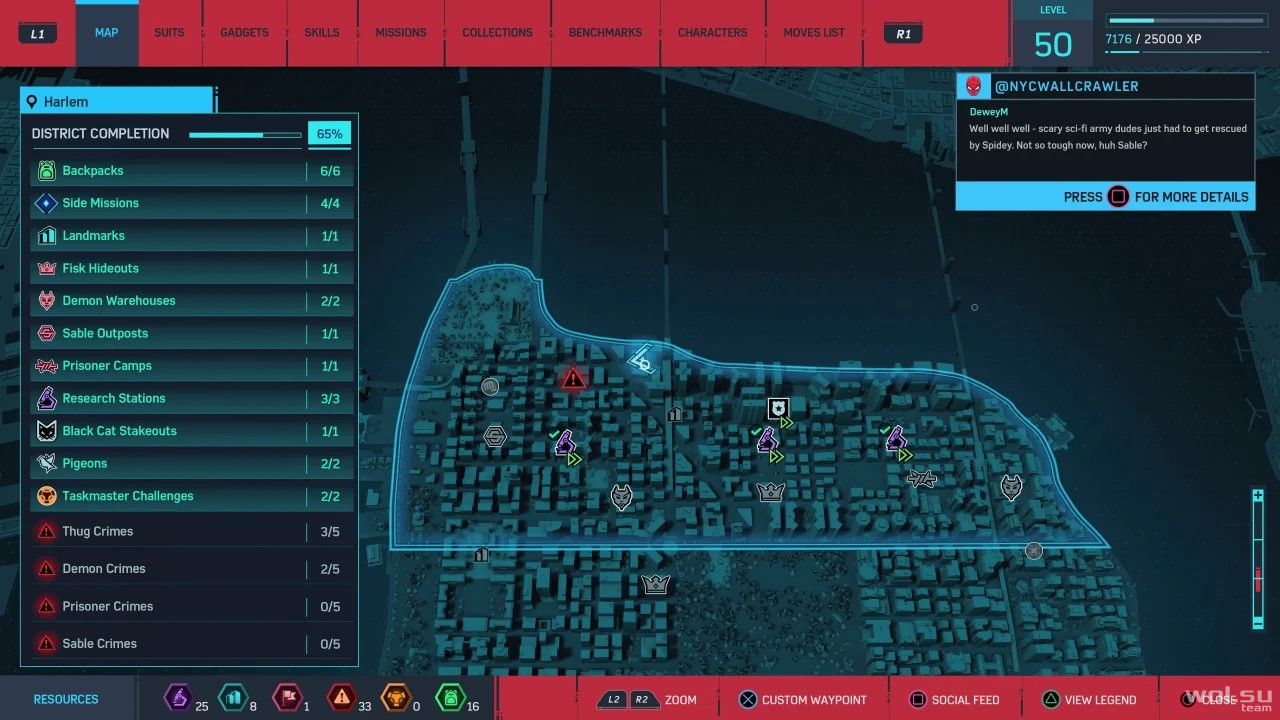Click the purple research token resource icon

tap(177, 697)
